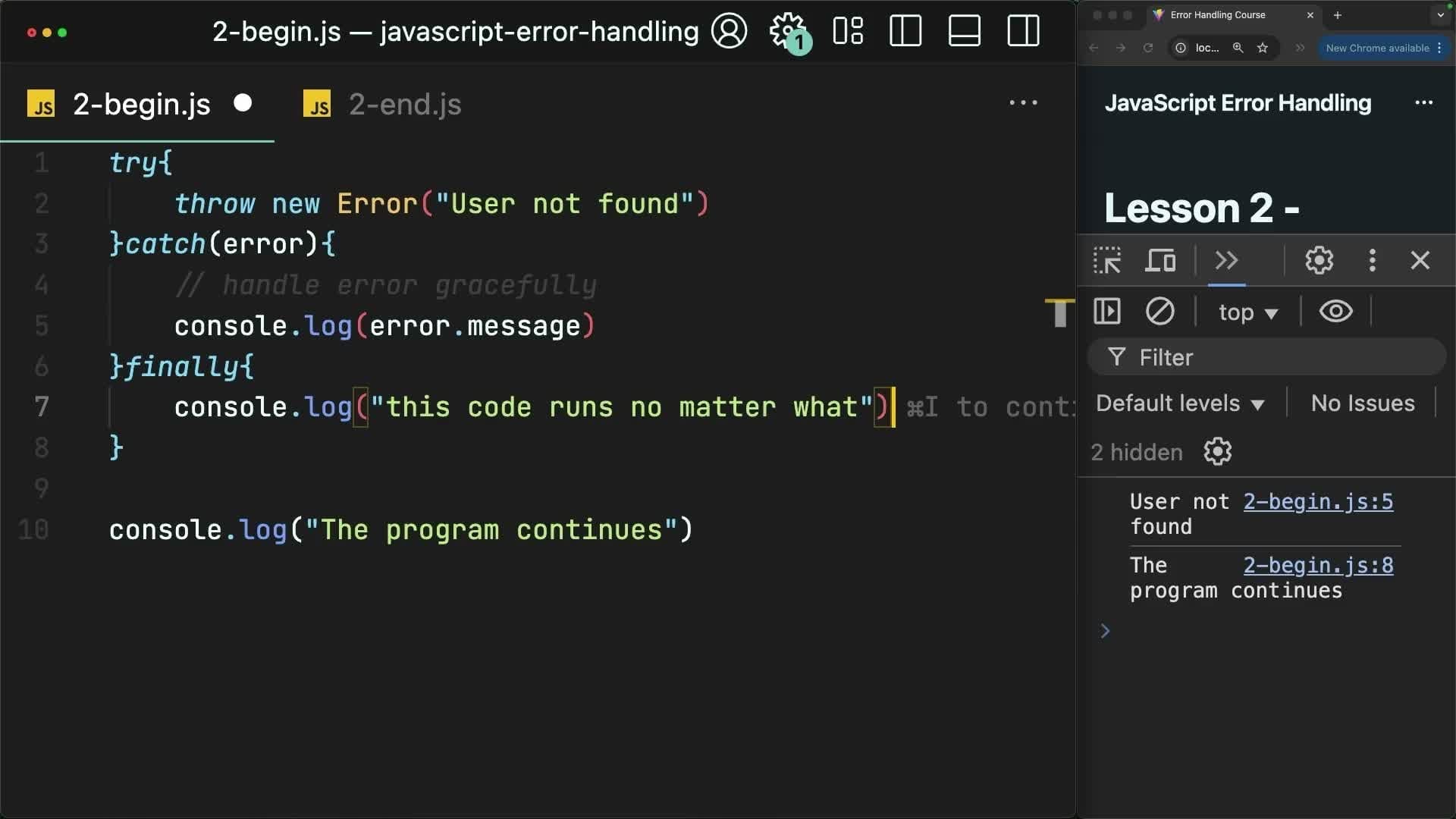Click New Chrome available button

coord(1377,48)
